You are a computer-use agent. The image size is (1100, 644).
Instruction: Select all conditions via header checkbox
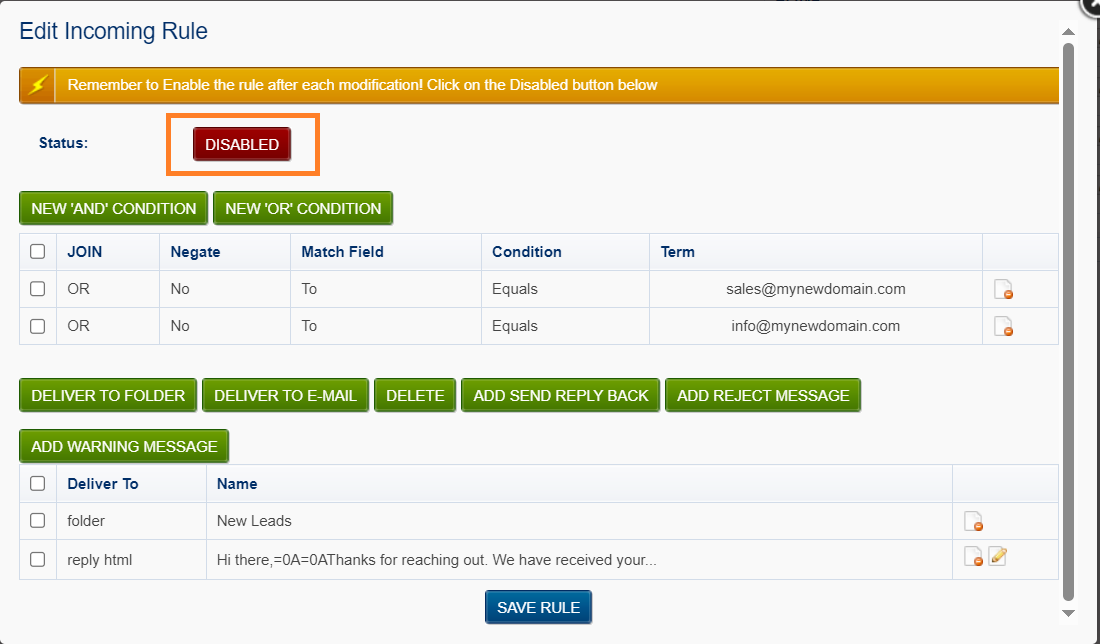[37, 251]
